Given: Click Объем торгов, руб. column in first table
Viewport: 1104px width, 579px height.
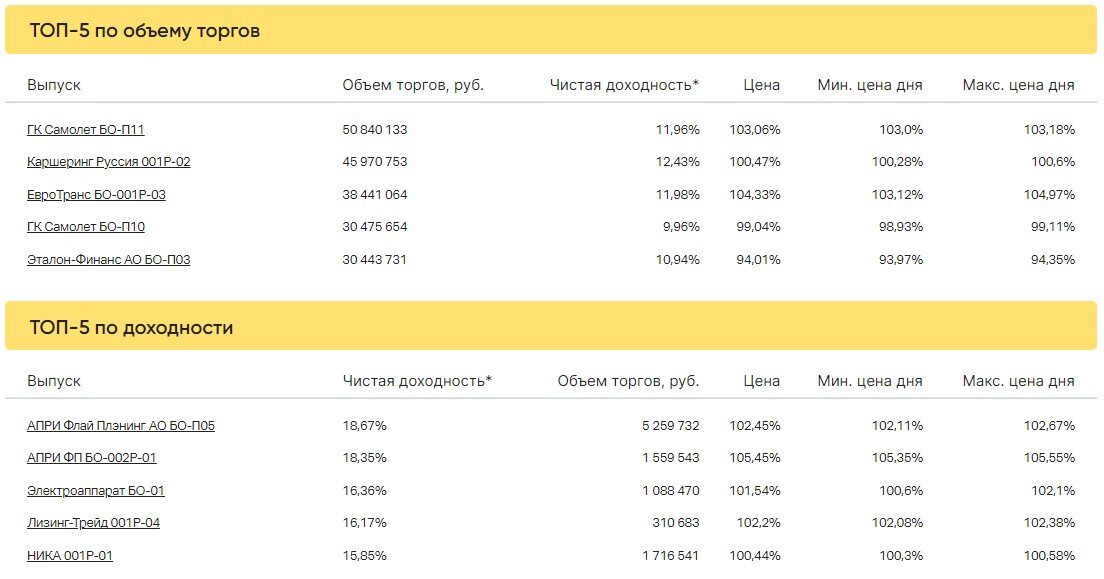Looking at the screenshot, I should click(x=413, y=85).
